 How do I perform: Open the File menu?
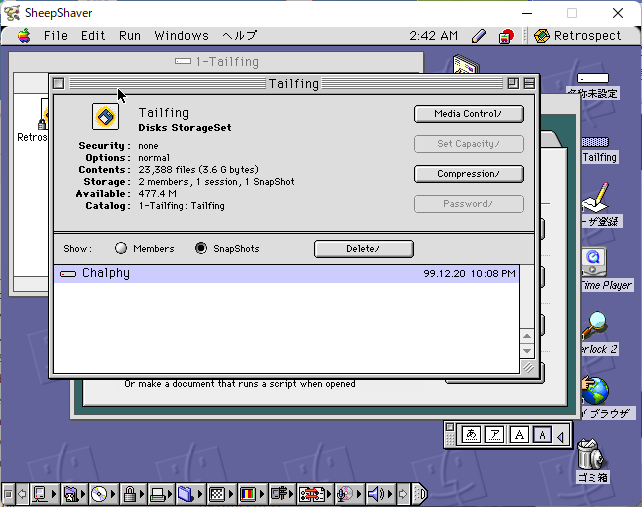point(56,36)
